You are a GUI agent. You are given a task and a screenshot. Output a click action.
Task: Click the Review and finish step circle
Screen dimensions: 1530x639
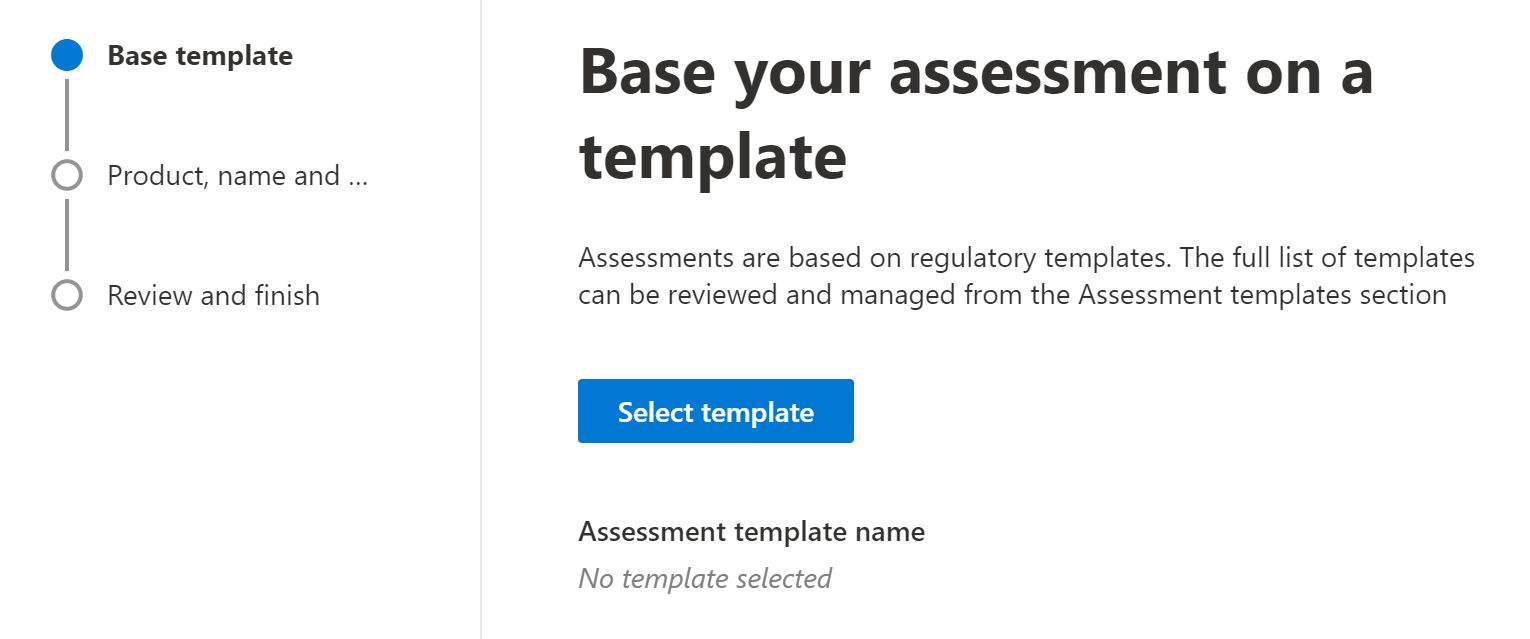coord(66,296)
